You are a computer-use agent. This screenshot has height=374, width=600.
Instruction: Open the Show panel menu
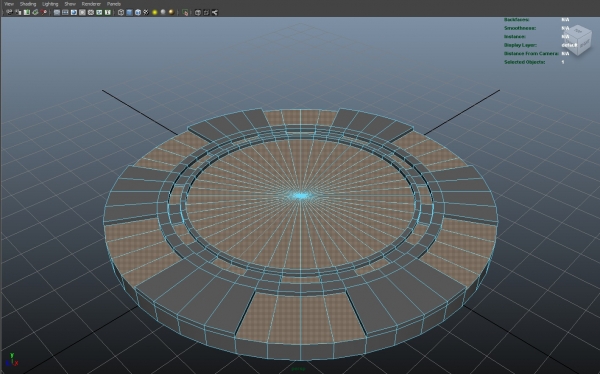(x=70, y=4)
